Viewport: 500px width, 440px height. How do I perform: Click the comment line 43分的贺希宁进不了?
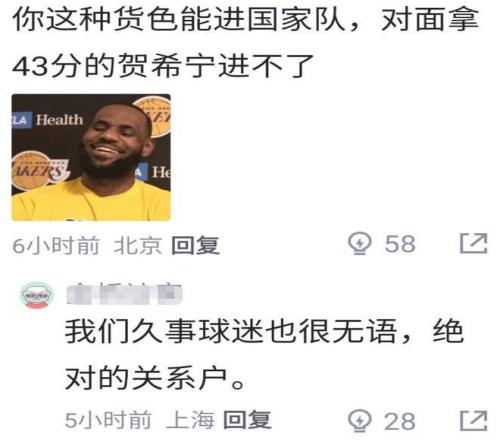[163, 66]
